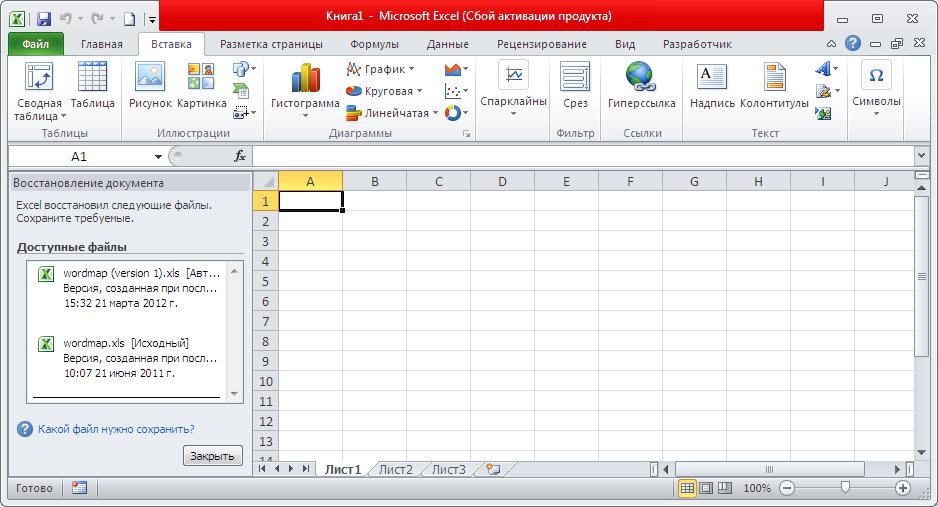The width and height of the screenshot is (938, 507).
Task: Zoom out with the minus button
Action: (x=787, y=488)
